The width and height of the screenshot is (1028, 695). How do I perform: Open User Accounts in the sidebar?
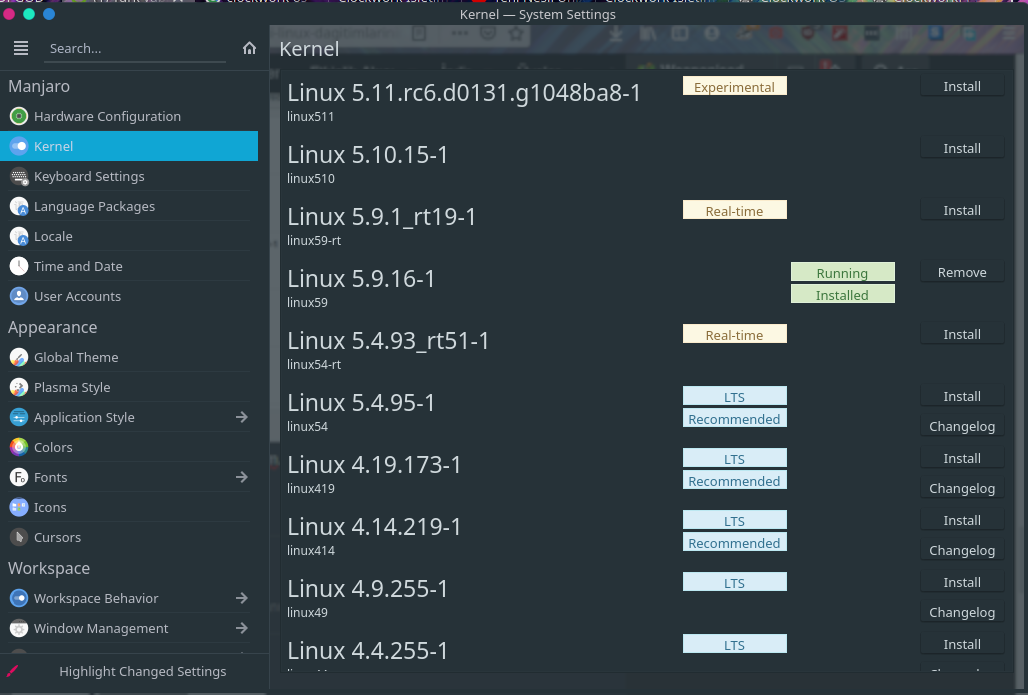coord(129,296)
